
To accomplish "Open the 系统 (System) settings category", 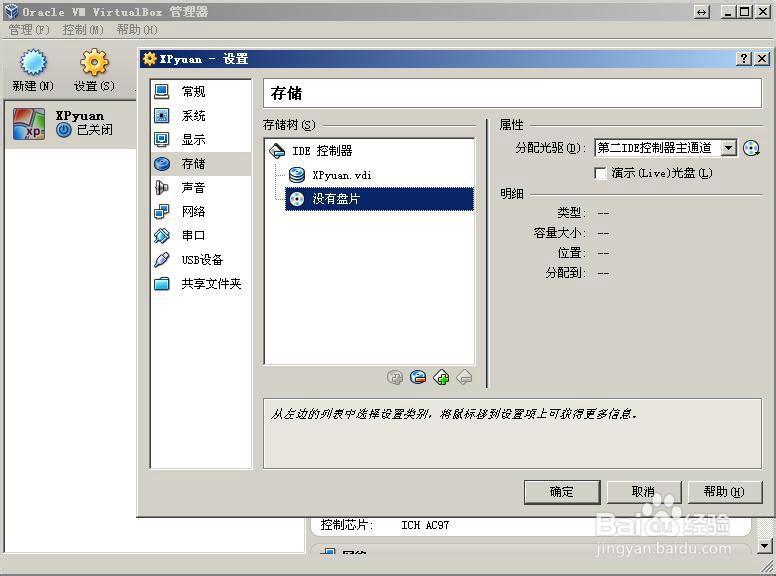I will [200, 116].
